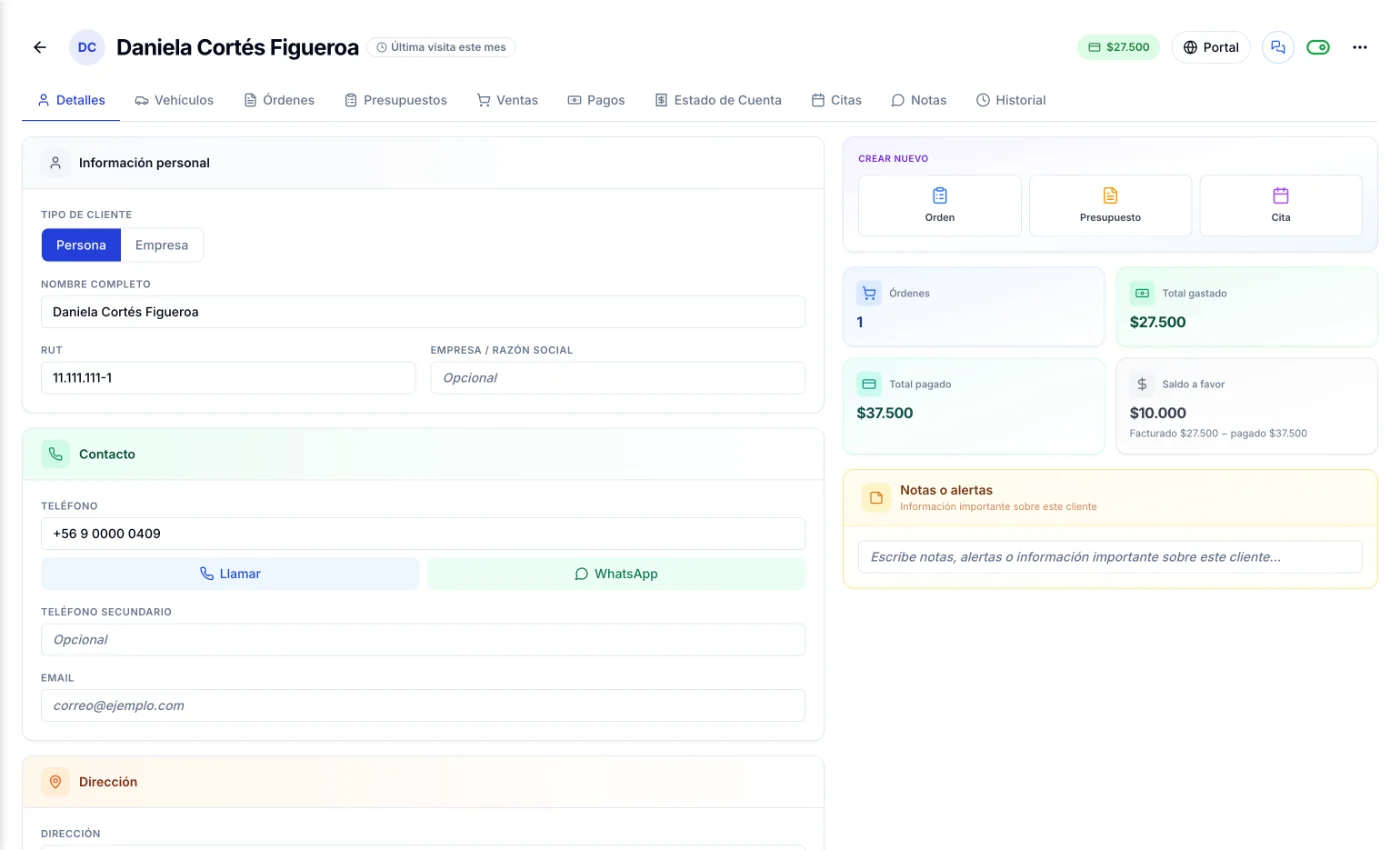Create a new Cita
The image size is (1400, 850).
pyautogui.click(x=1281, y=206)
